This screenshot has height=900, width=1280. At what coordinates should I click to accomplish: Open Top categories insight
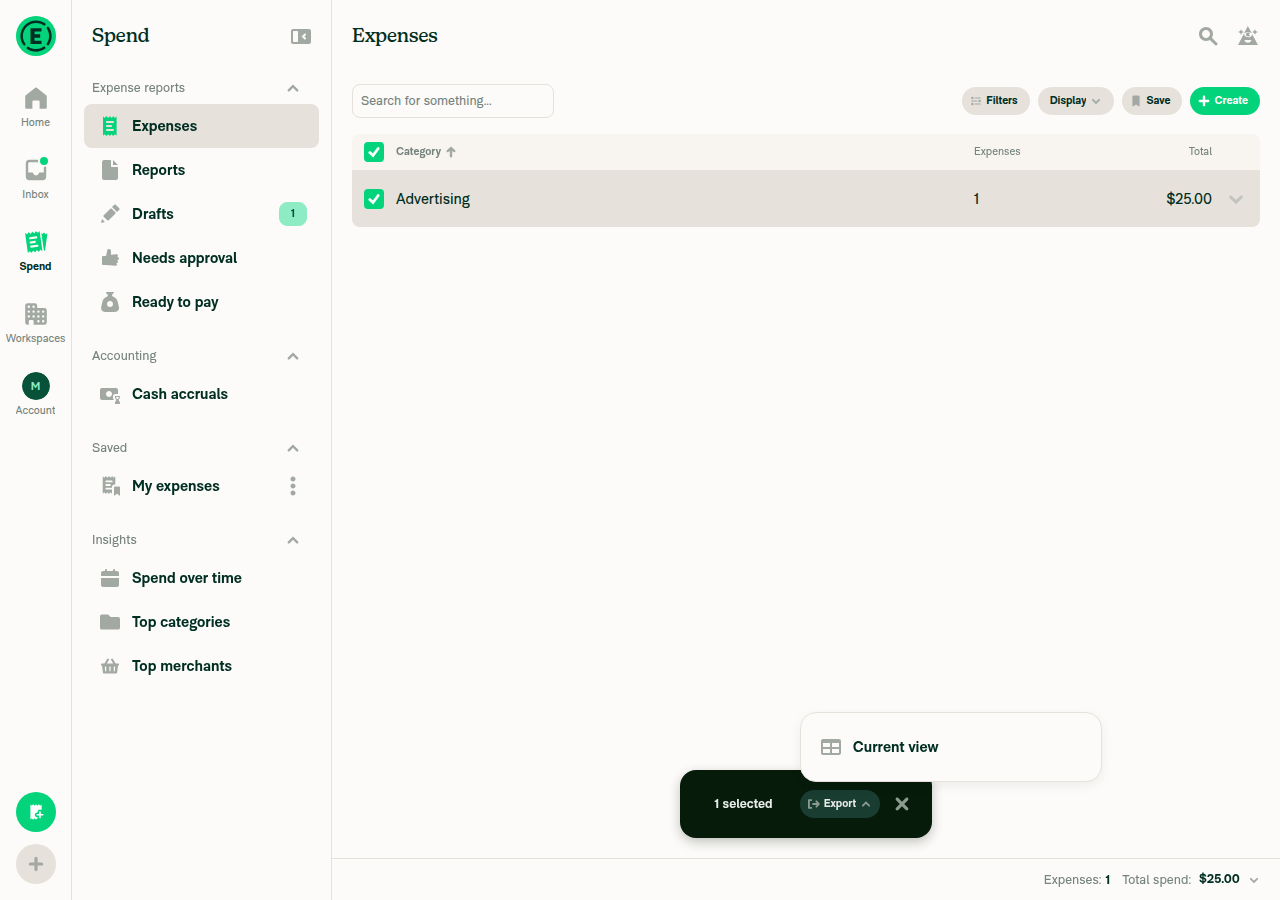click(202, 622)
